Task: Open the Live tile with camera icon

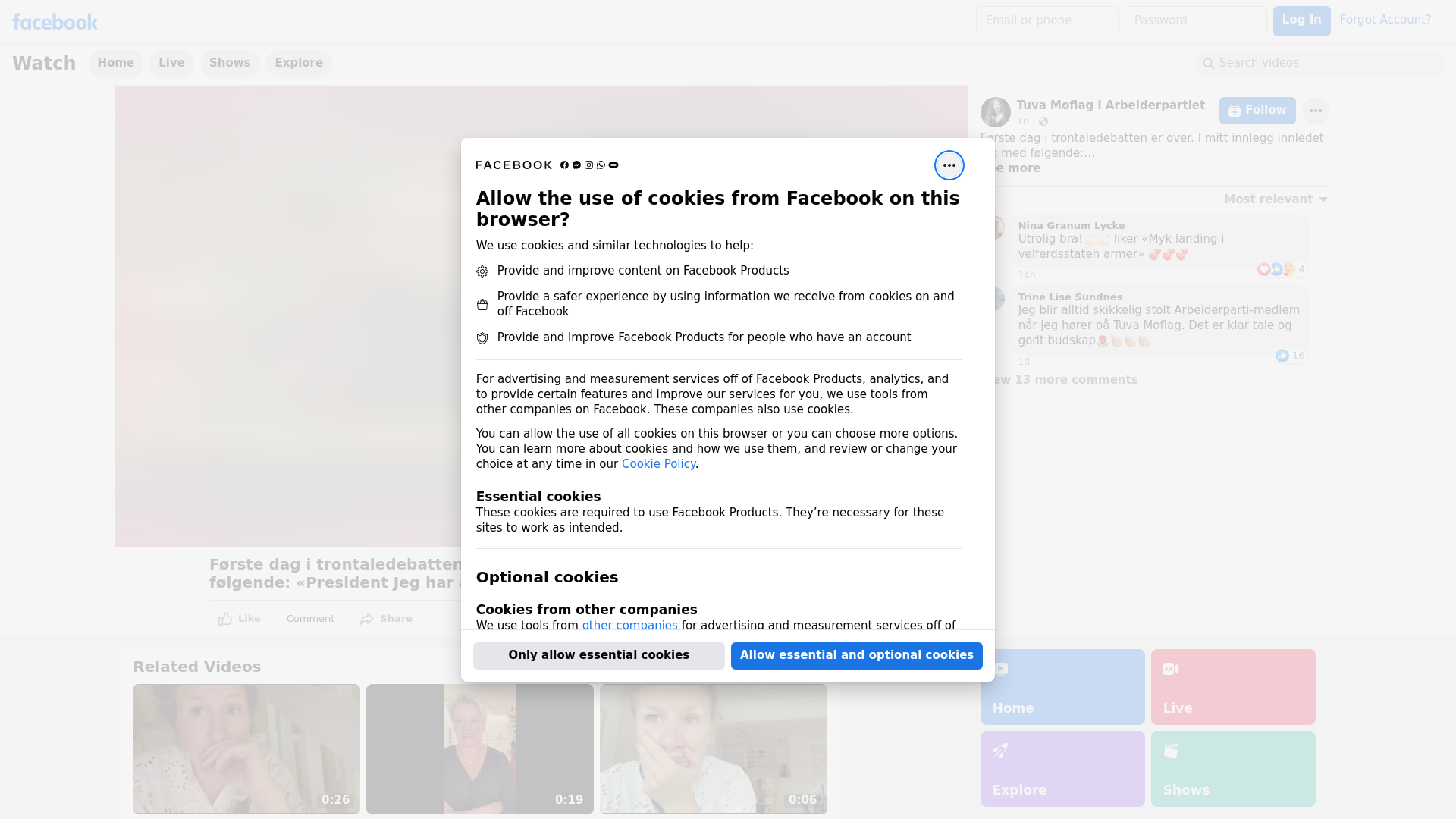Action: (1233, 687)
